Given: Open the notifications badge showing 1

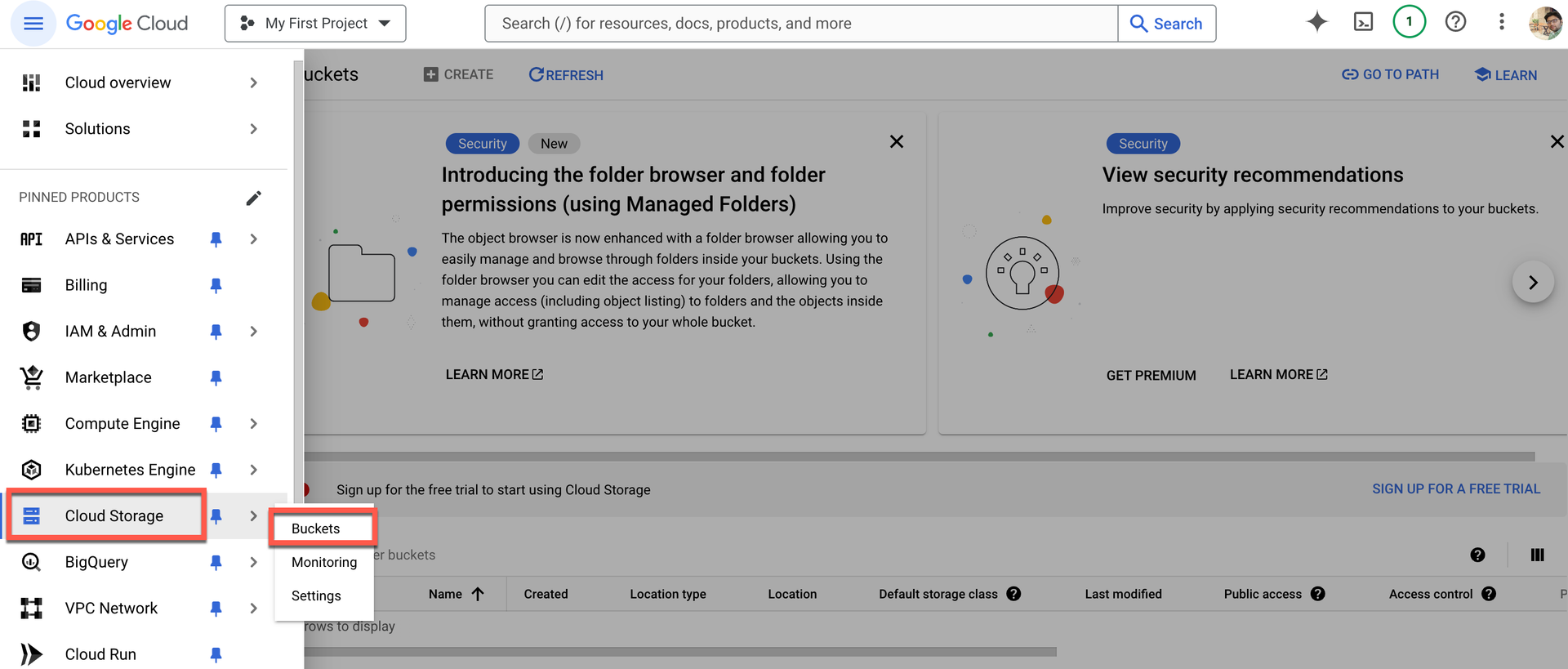Looking at the screenshot, I should coord(1409,22).
